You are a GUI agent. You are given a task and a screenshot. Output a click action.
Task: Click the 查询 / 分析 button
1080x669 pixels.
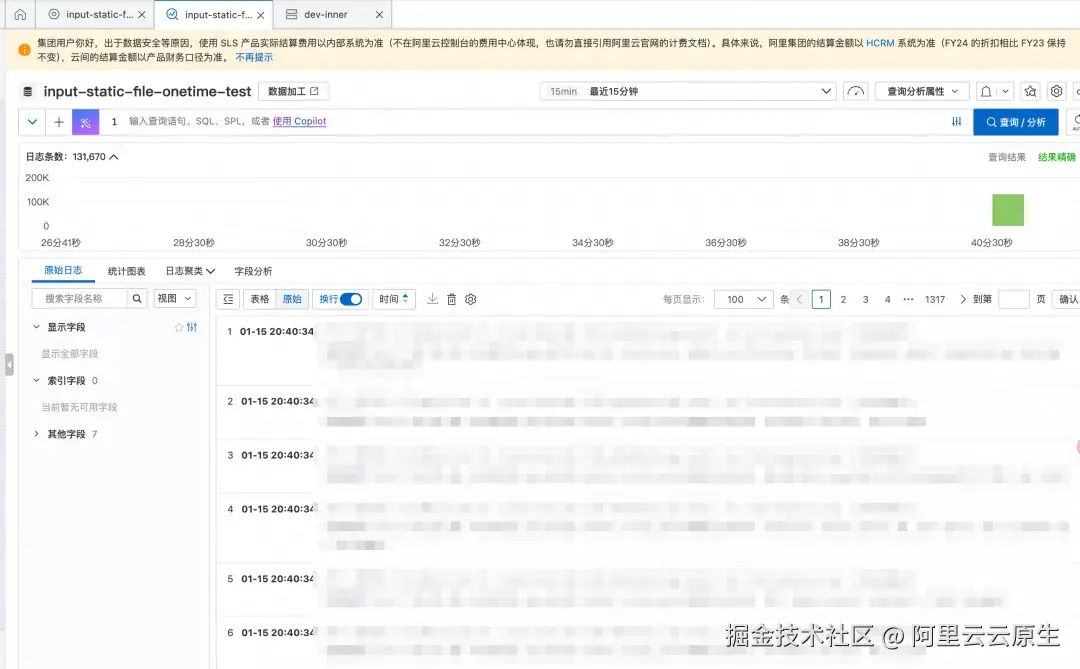coord(1015,122)
